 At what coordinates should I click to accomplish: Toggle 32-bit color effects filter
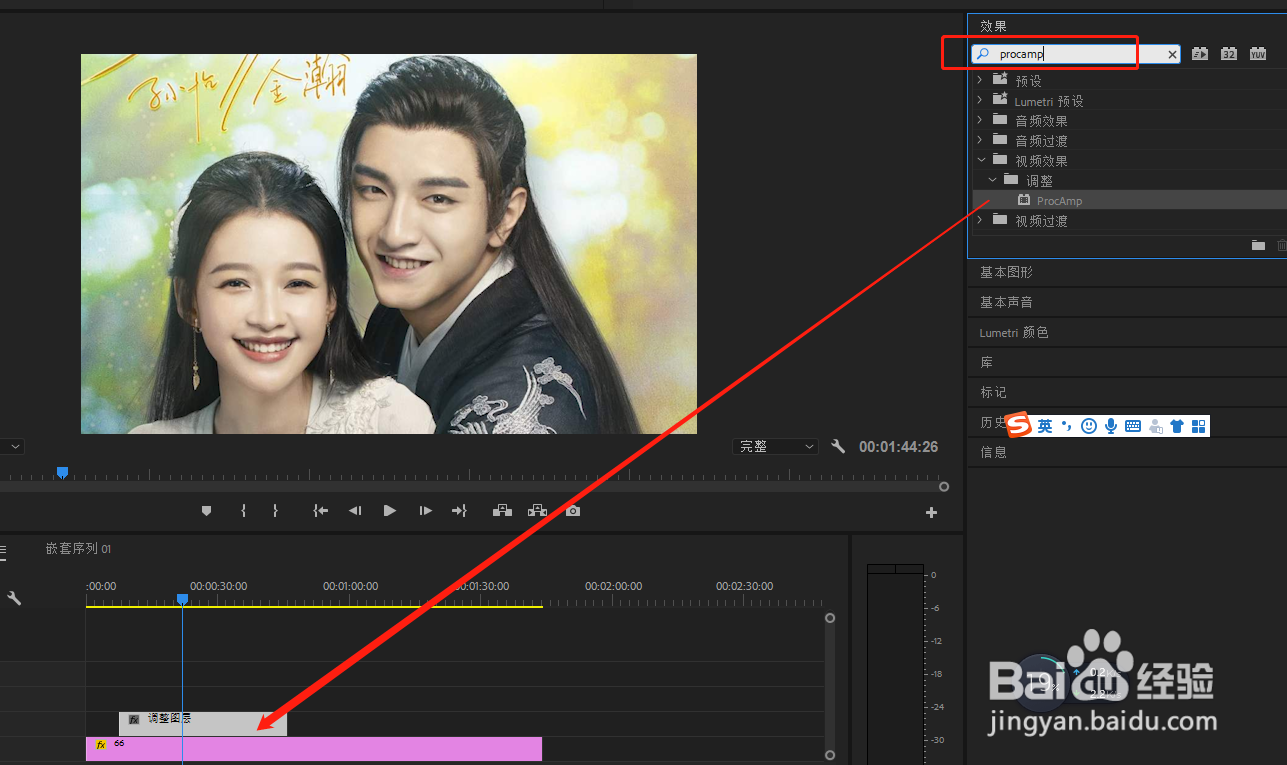[1229, 54]
